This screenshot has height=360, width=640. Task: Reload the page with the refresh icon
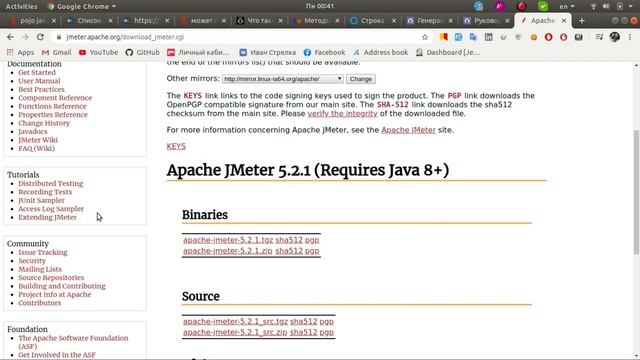click(x=40, y=37)
